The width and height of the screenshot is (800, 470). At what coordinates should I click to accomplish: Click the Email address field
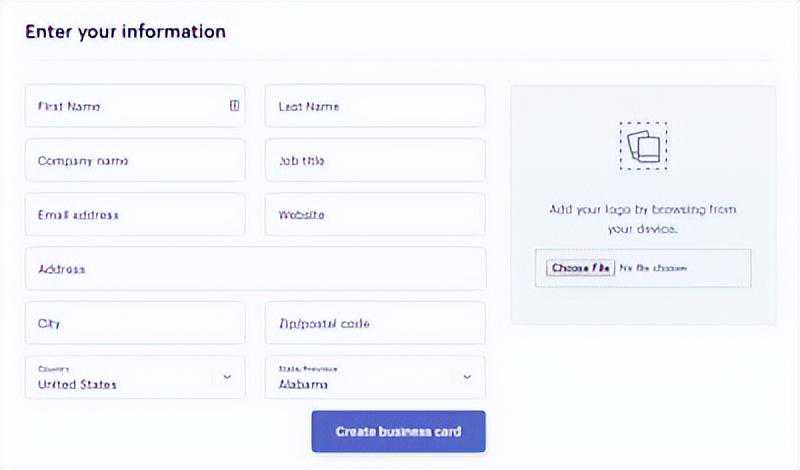tap(135, 215)
